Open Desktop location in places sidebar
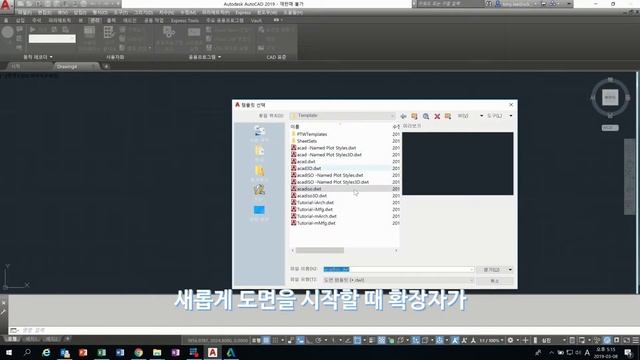Screen dimensions: 640x360 pos(259,213)
